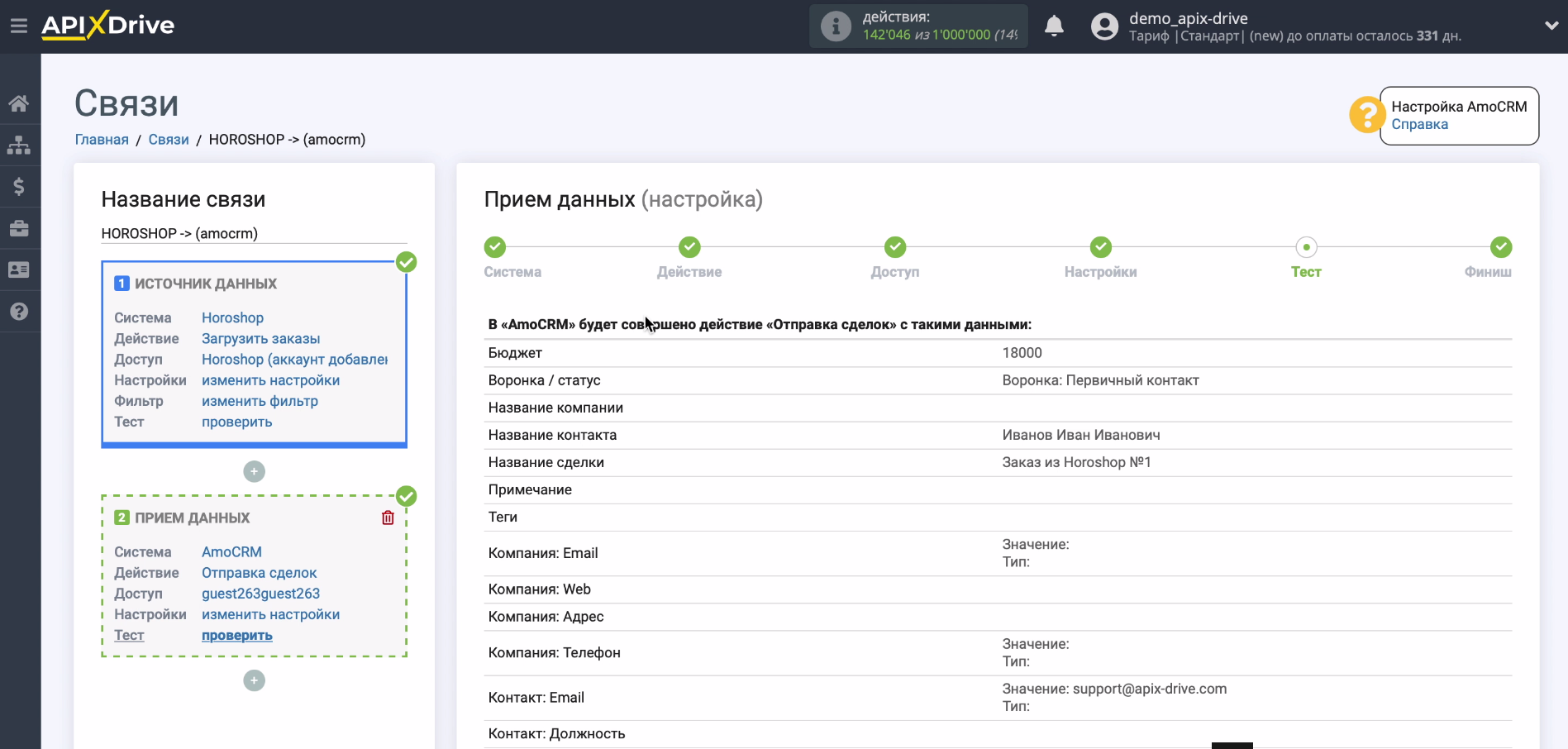Open the briefcase sidebar icon
This screenshot has height=749, width=1568.
[19, 228]
